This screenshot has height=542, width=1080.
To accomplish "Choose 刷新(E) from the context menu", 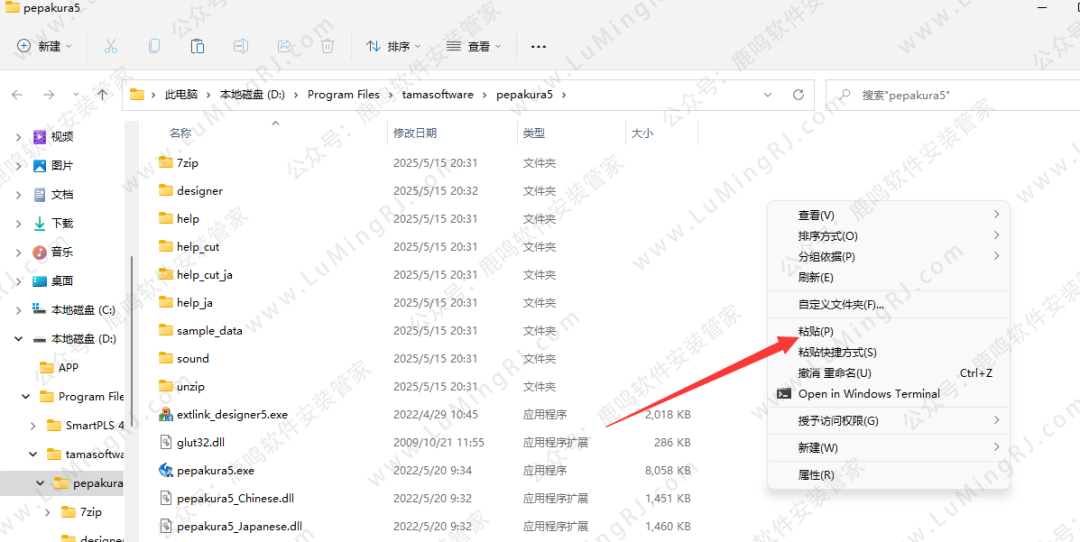I will (816, 277).
